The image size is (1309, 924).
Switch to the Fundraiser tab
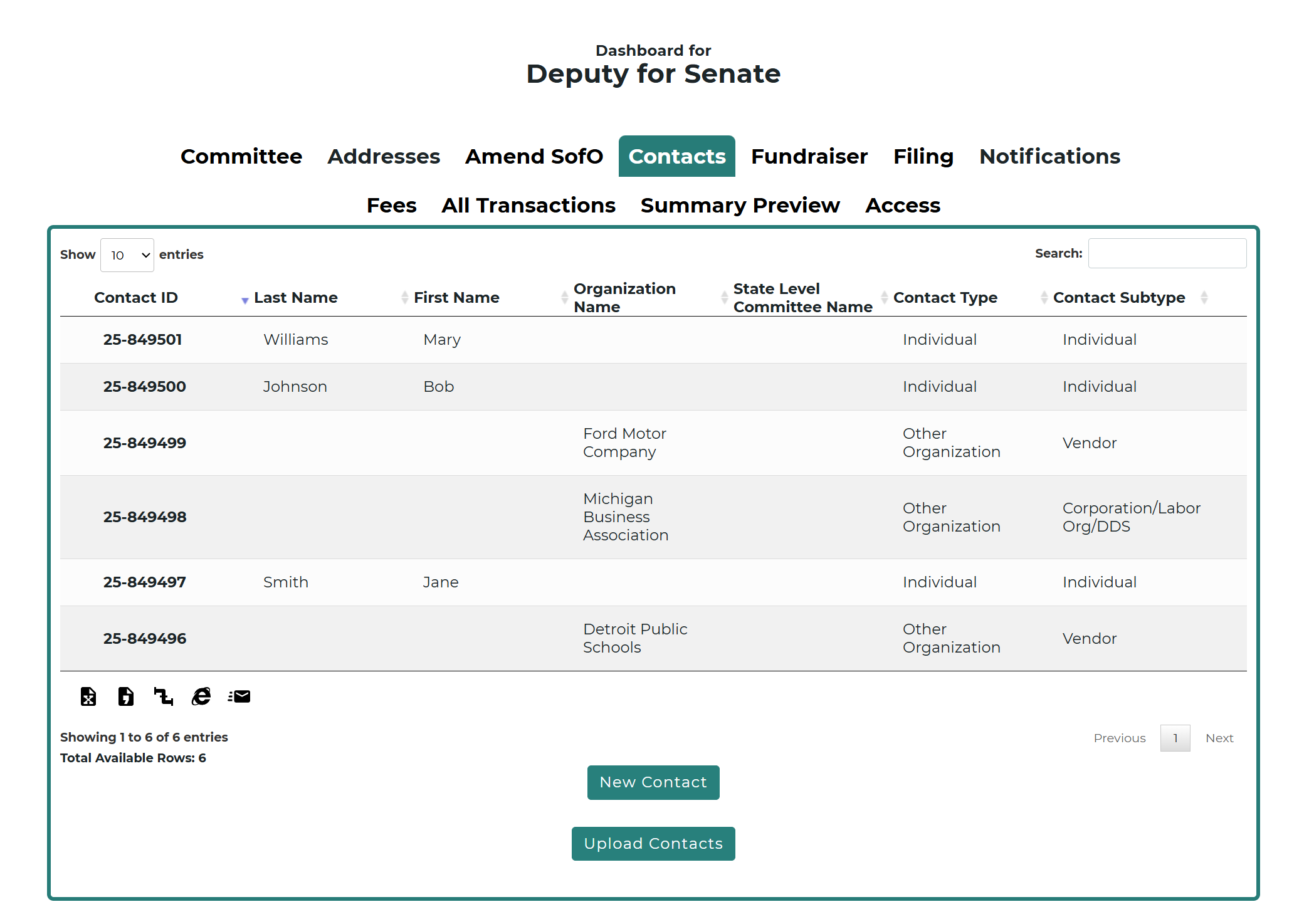(x=809, y=157)
